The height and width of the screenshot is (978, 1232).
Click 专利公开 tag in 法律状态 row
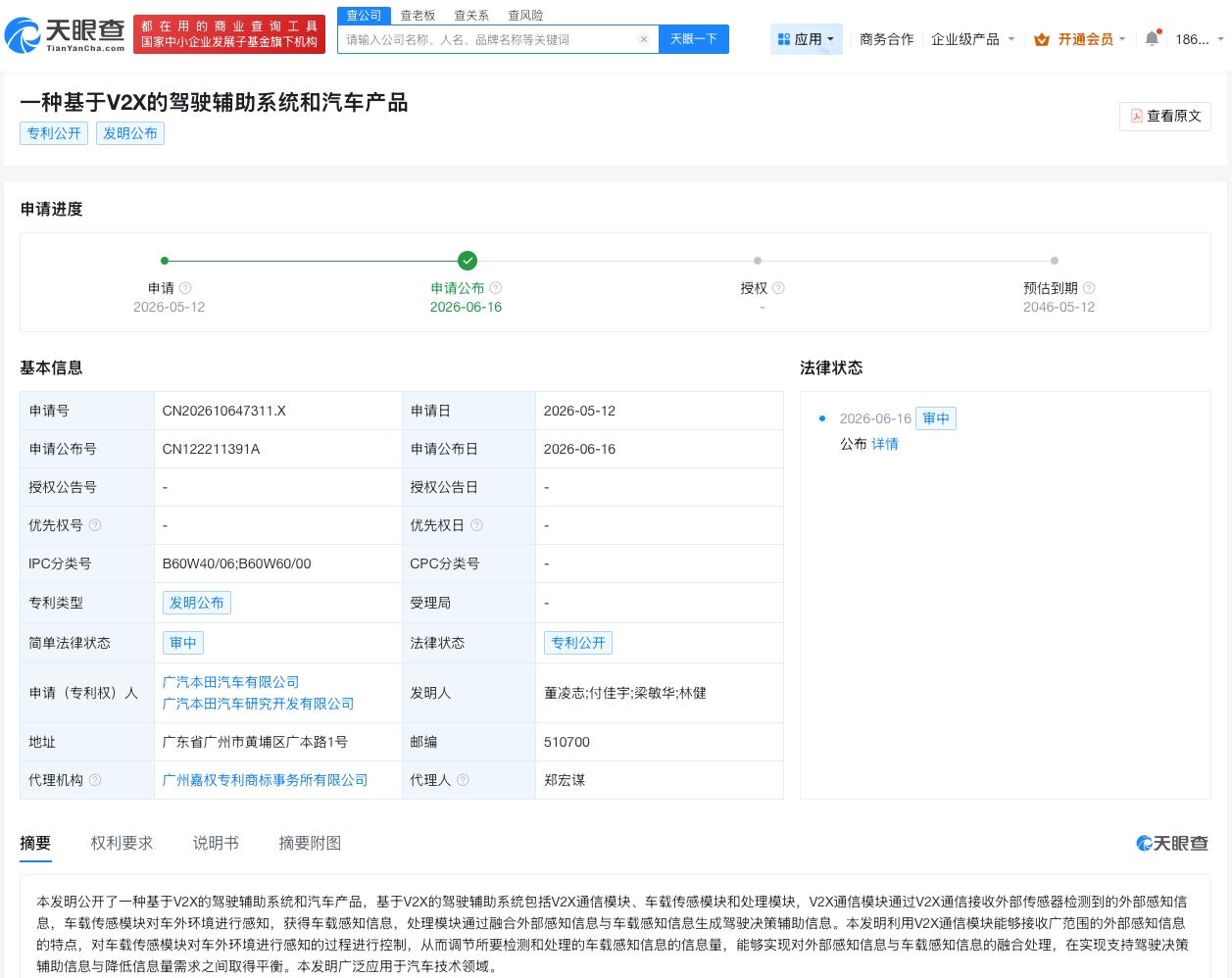578,643
